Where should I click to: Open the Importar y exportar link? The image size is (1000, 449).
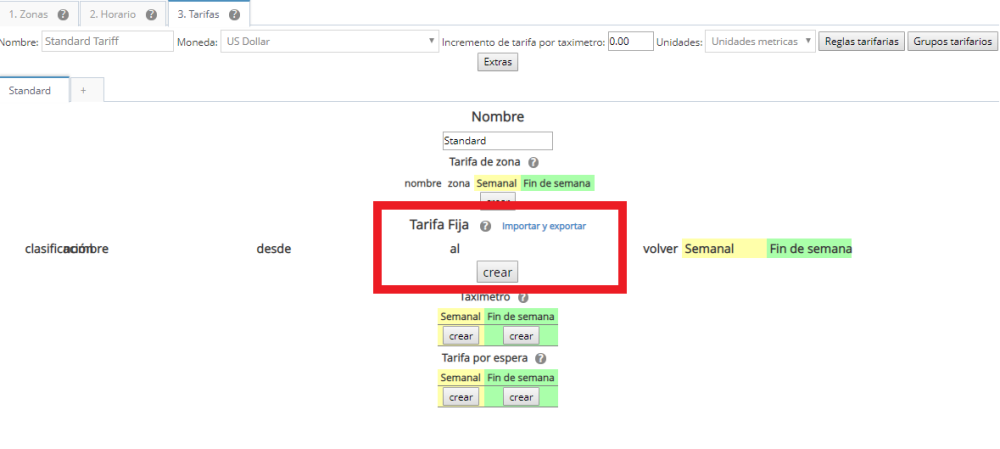(544, 226)
